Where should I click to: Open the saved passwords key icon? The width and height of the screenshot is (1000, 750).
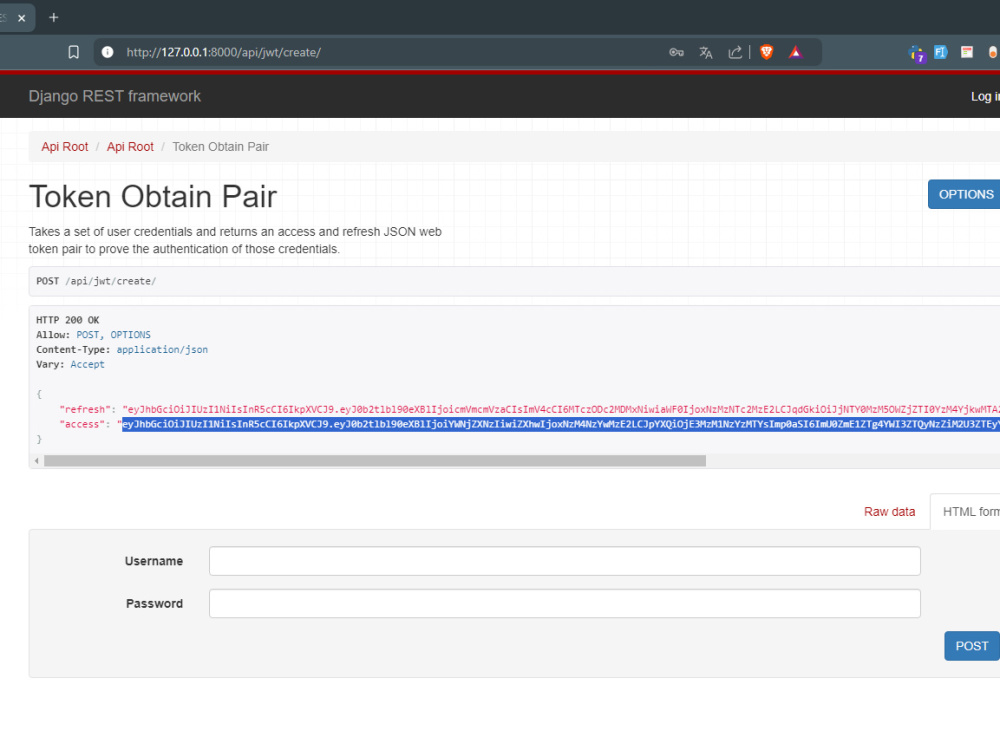(676, 52)
